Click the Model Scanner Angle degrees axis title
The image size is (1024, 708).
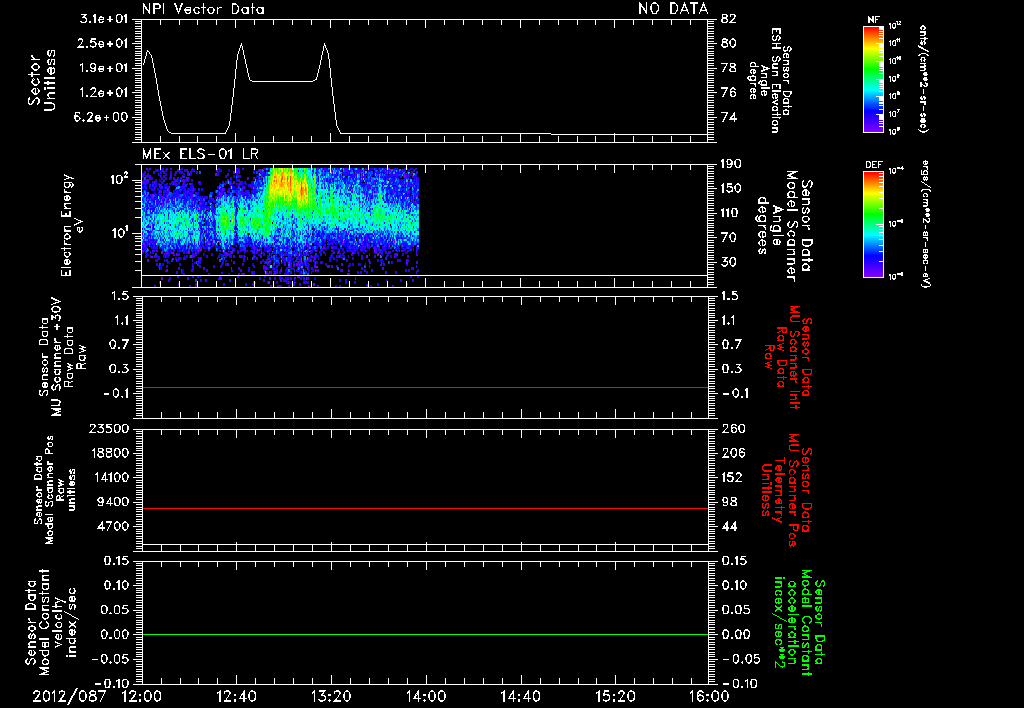[784, 226]
